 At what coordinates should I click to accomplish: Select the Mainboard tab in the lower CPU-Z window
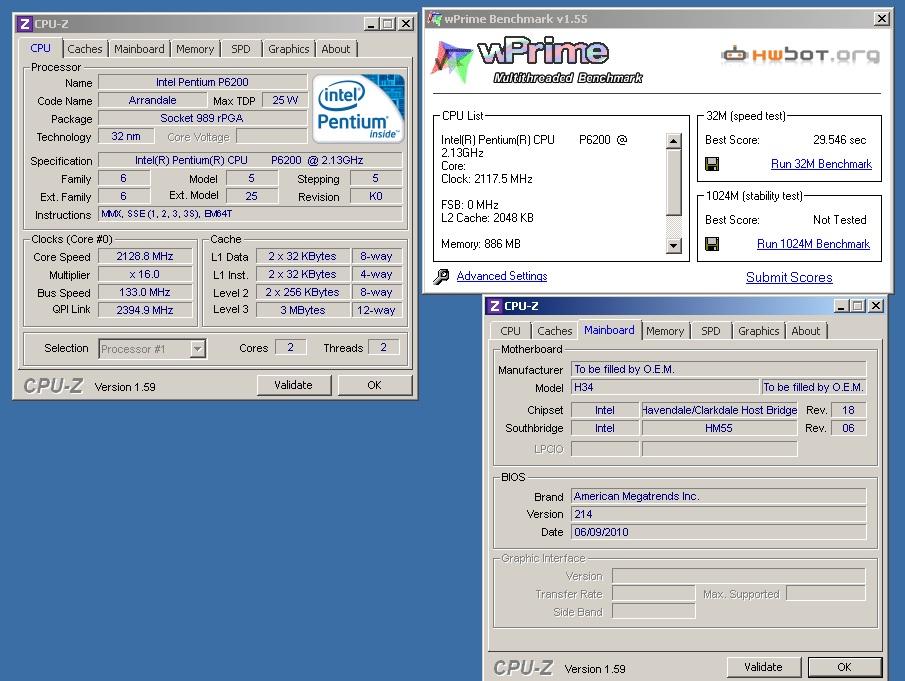[609, 330]
